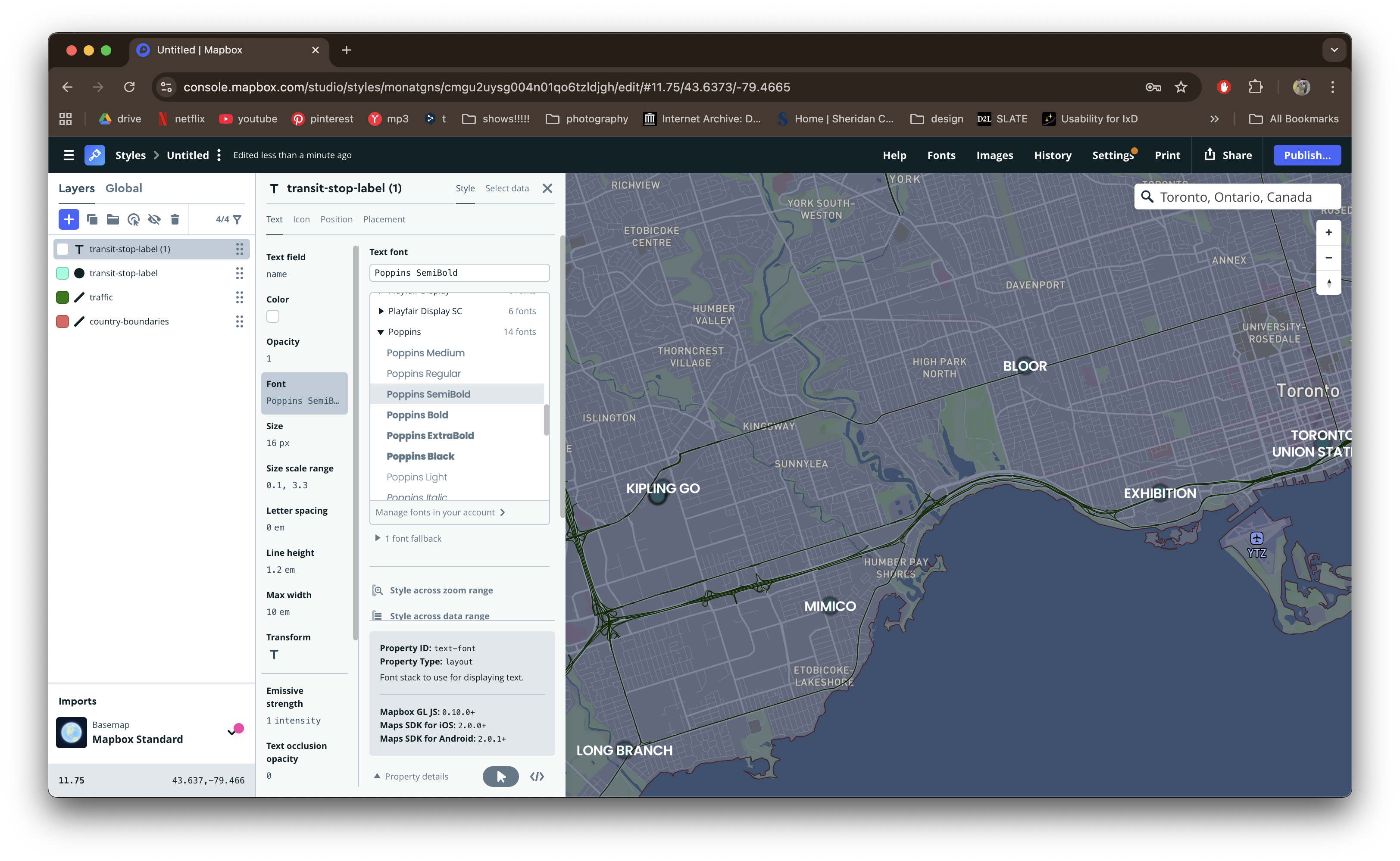Delete the selected layer with the trash icon
The height and width of the screenshot is (861, 1400).
point(175,219)
